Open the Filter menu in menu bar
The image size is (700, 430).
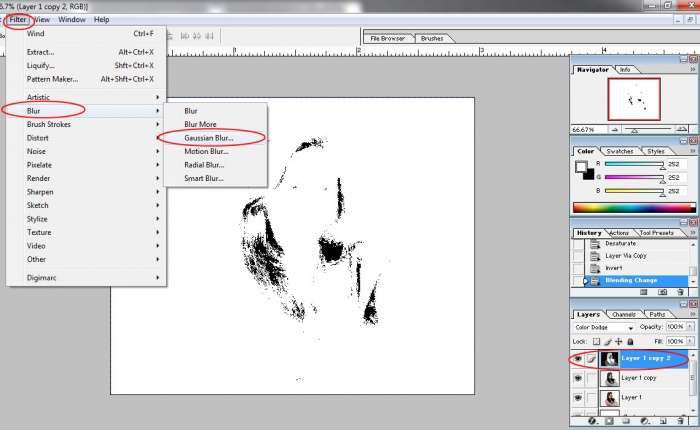[x=18, y=20]
